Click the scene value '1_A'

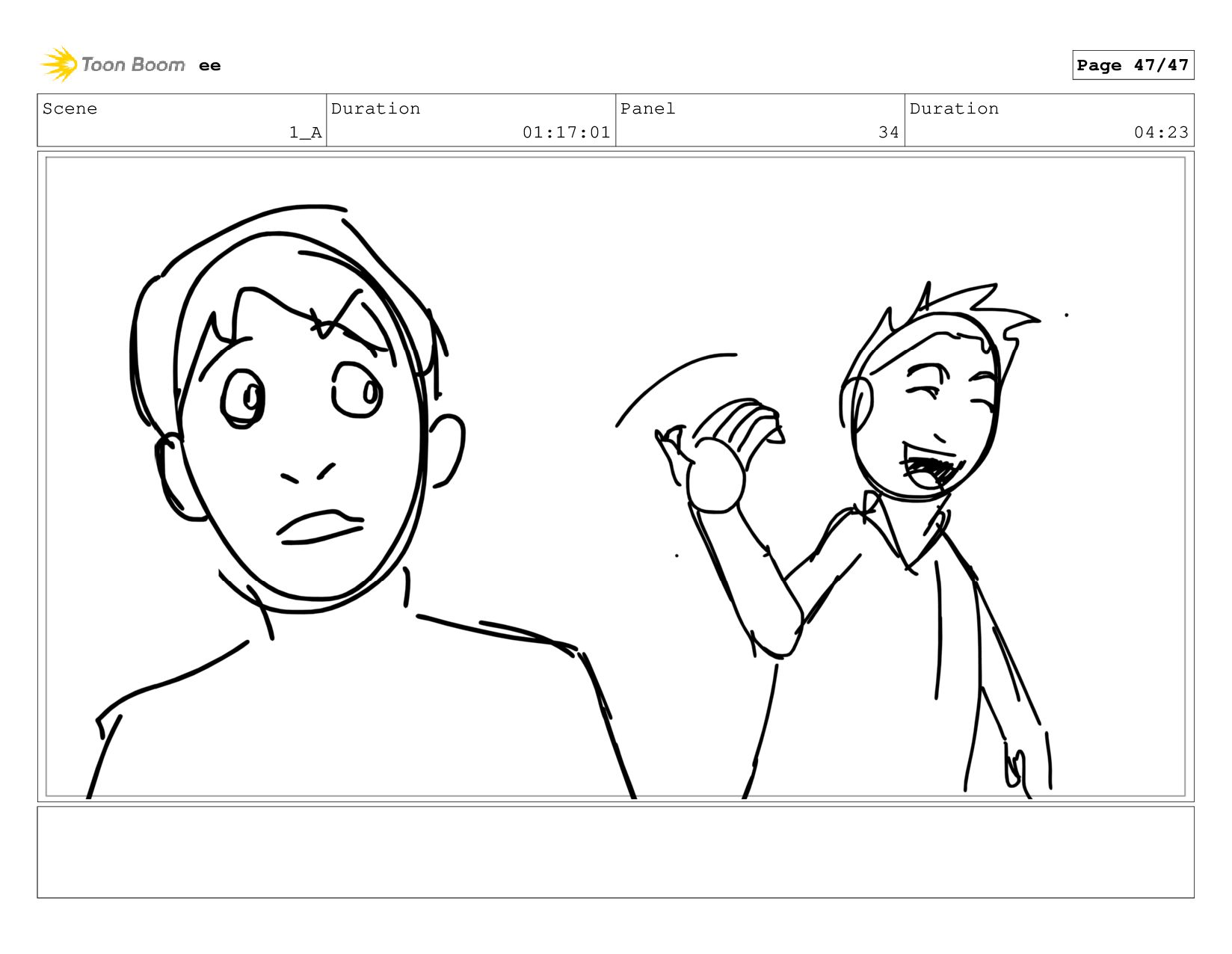pyautogui.click(x=306, y=132)
